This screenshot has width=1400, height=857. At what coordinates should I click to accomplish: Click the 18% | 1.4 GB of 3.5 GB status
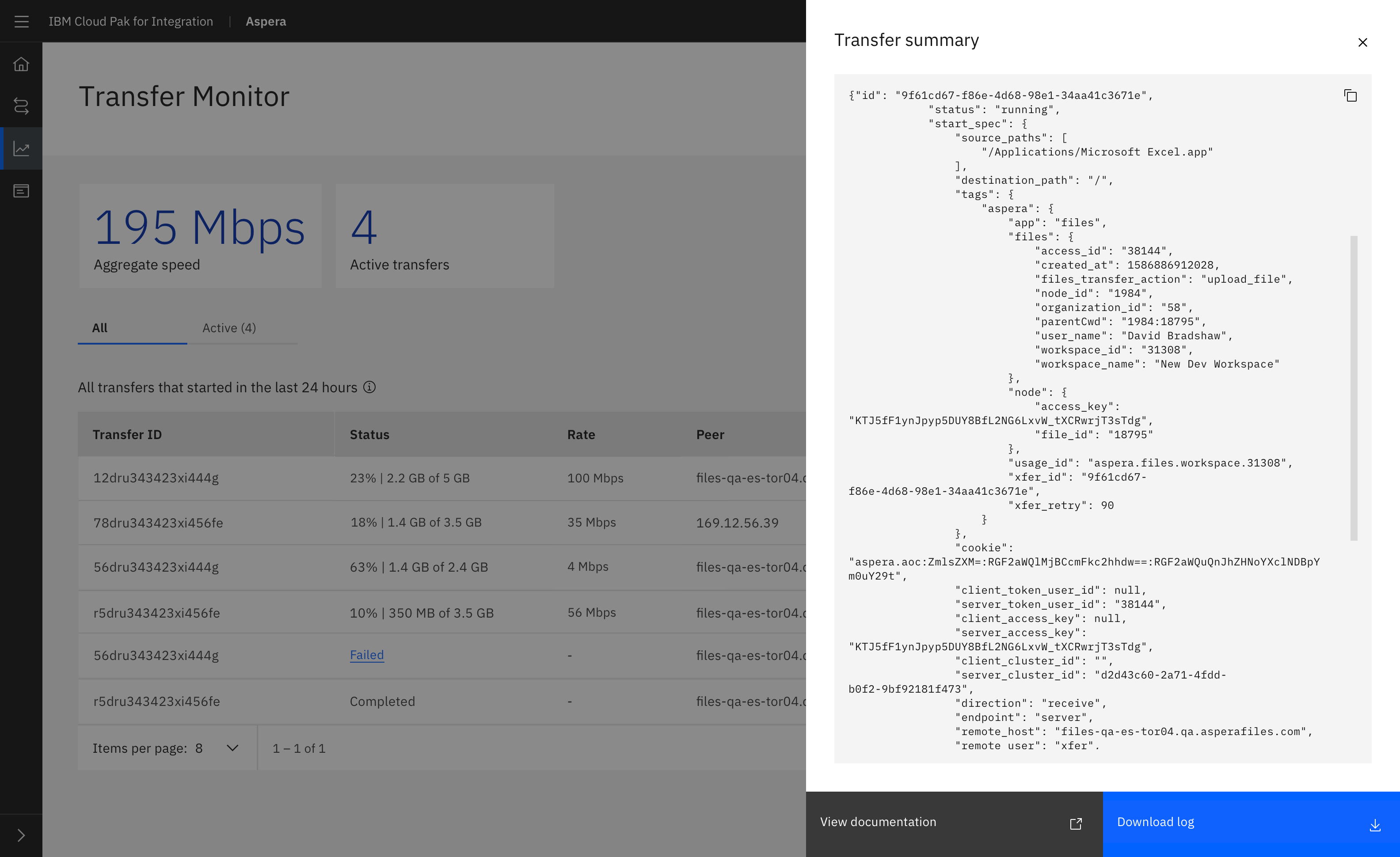416,523
